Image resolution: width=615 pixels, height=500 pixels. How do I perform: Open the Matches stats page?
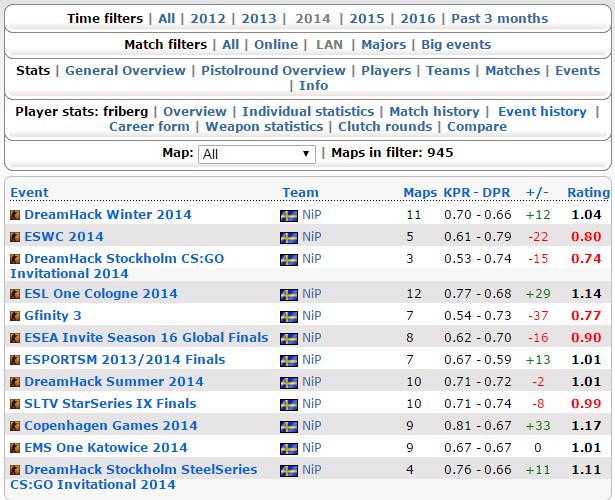tap(513, 70)
